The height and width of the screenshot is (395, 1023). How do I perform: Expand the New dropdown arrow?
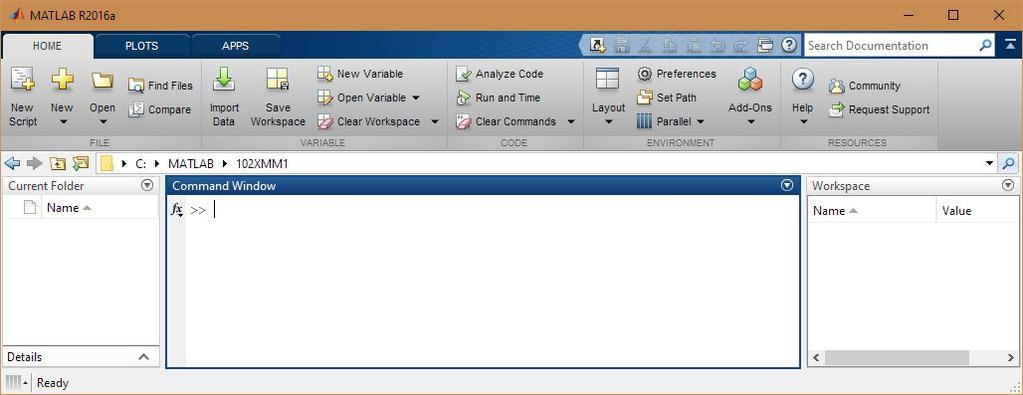(x=62, y=121)
